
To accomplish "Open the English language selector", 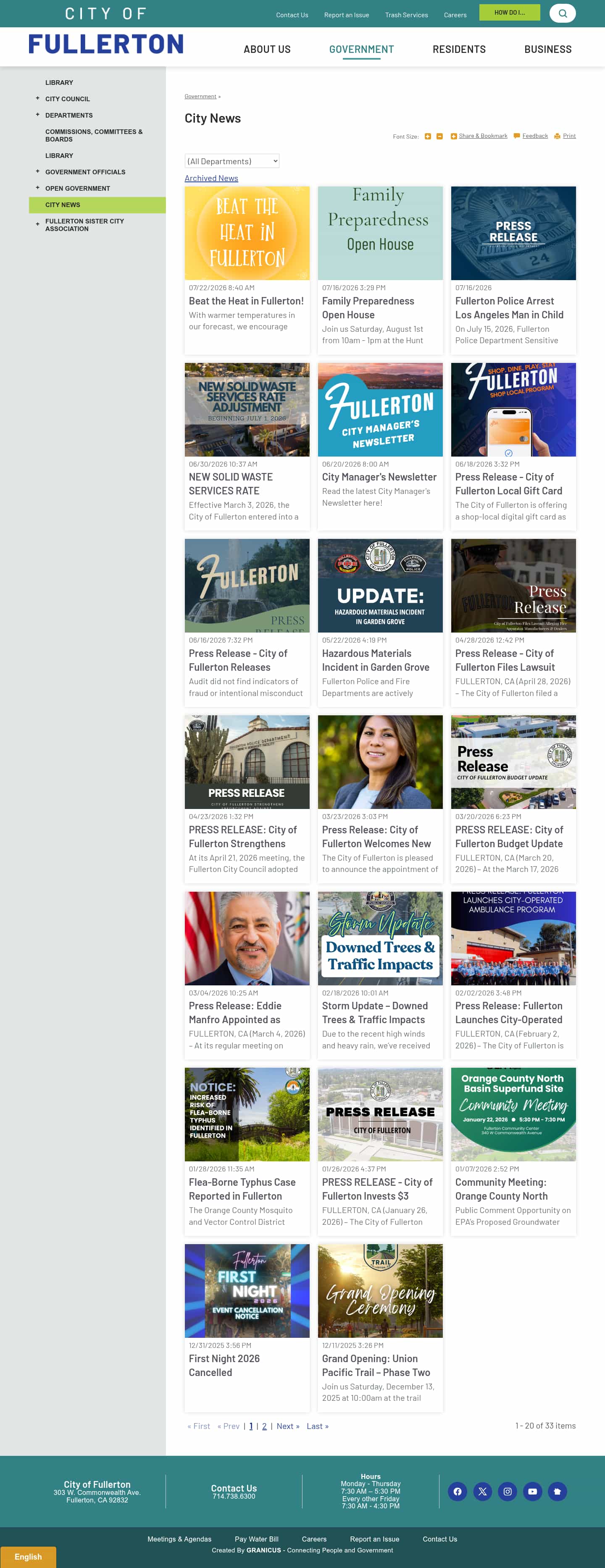I will [x=28, y=1556].
